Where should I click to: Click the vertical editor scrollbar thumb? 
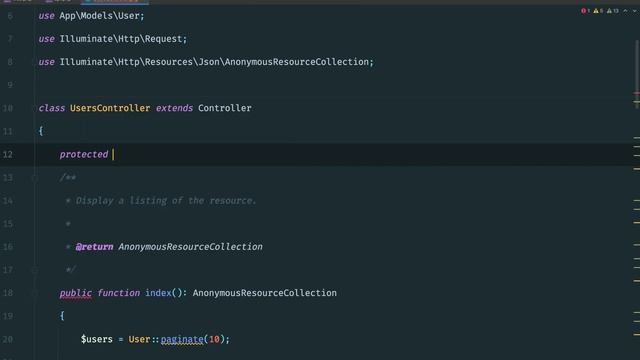(637, 73)
